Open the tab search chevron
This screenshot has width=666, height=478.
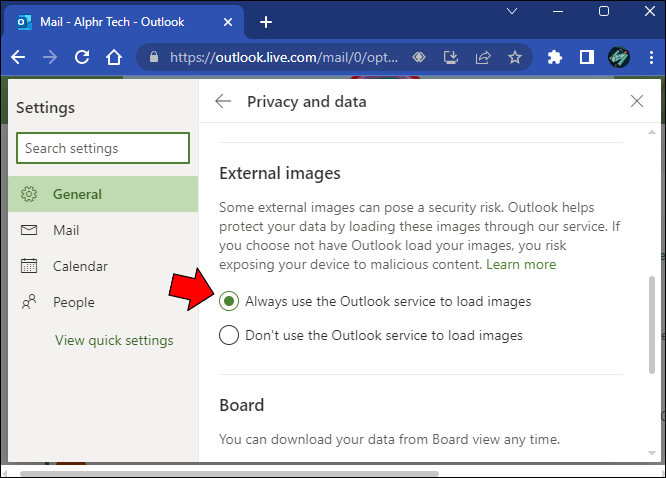pos(512,11)
